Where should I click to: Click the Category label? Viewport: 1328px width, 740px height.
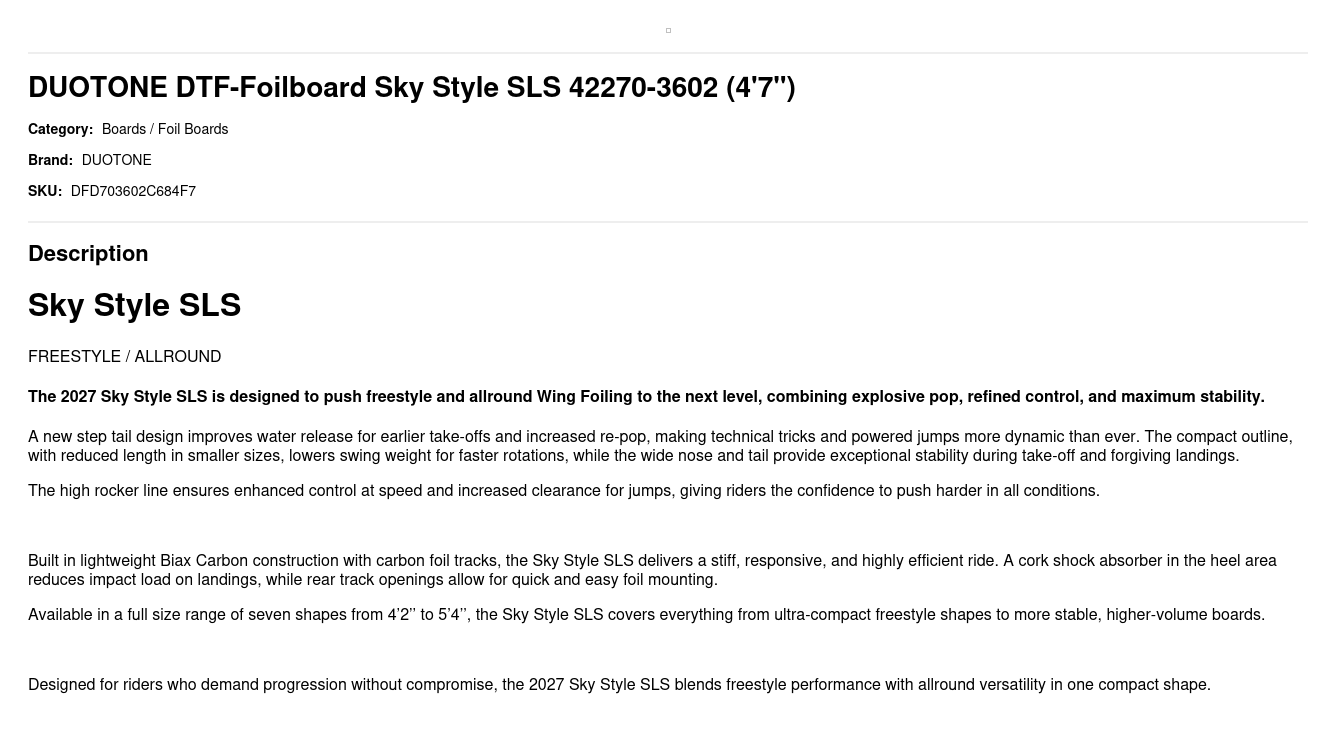pos(60,129)
